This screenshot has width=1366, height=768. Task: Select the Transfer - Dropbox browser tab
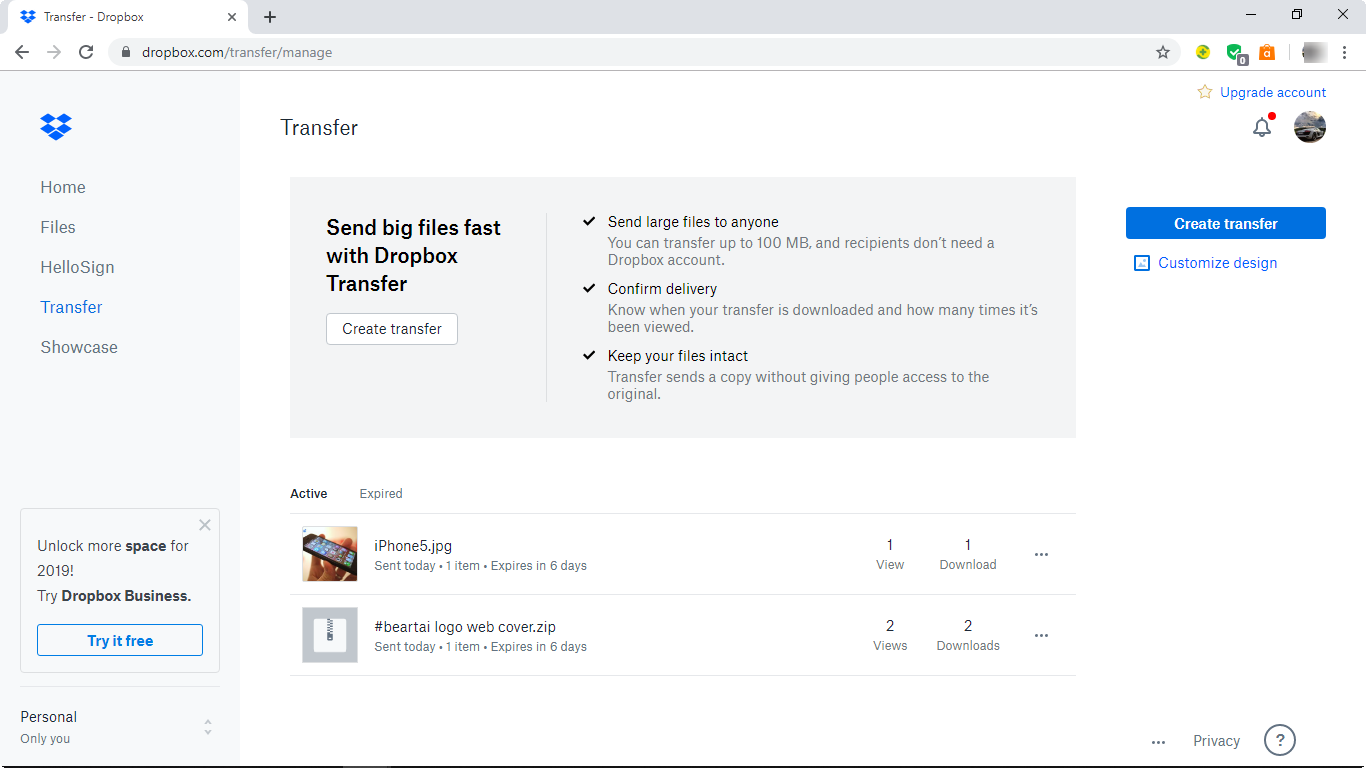pyautogui.click(x=128, y=17)
